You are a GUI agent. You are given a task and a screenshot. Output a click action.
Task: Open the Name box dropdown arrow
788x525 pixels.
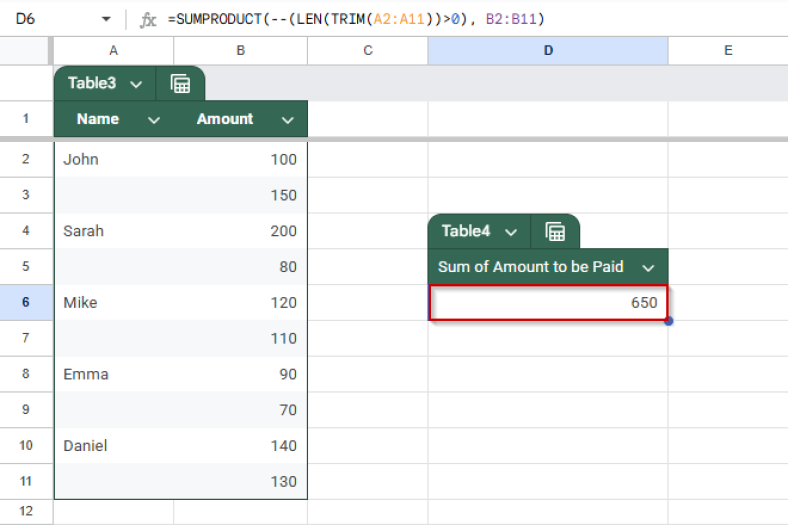point(107,19)
